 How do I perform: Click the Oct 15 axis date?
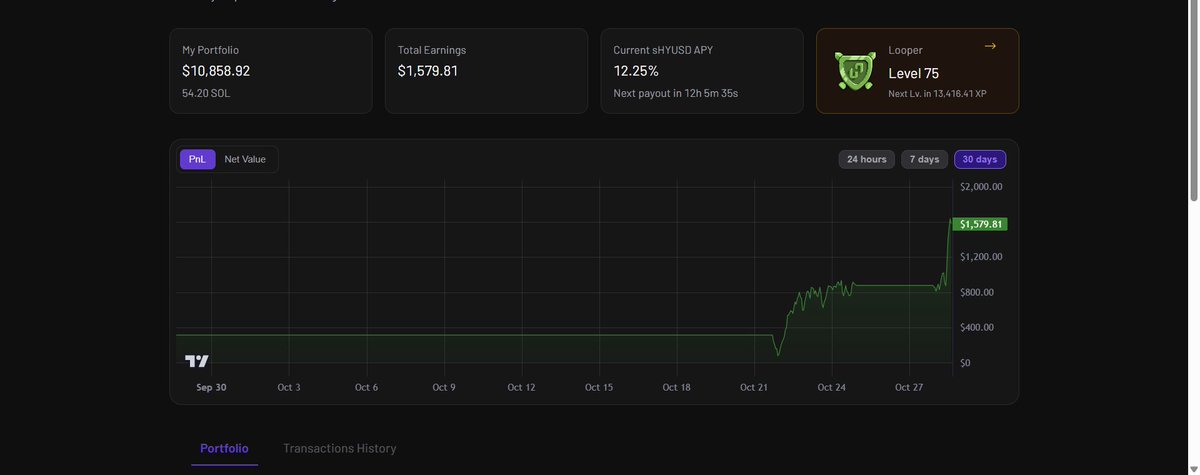599,387
